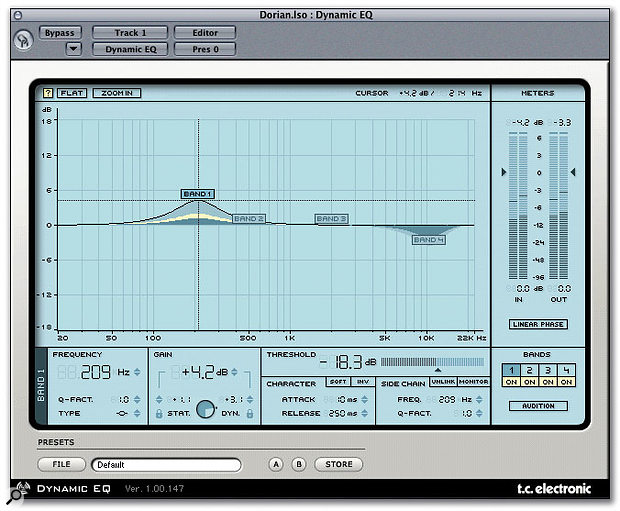Select the BAND 1 handle on graph
This screenshot has width=620, height=511.
198,194
